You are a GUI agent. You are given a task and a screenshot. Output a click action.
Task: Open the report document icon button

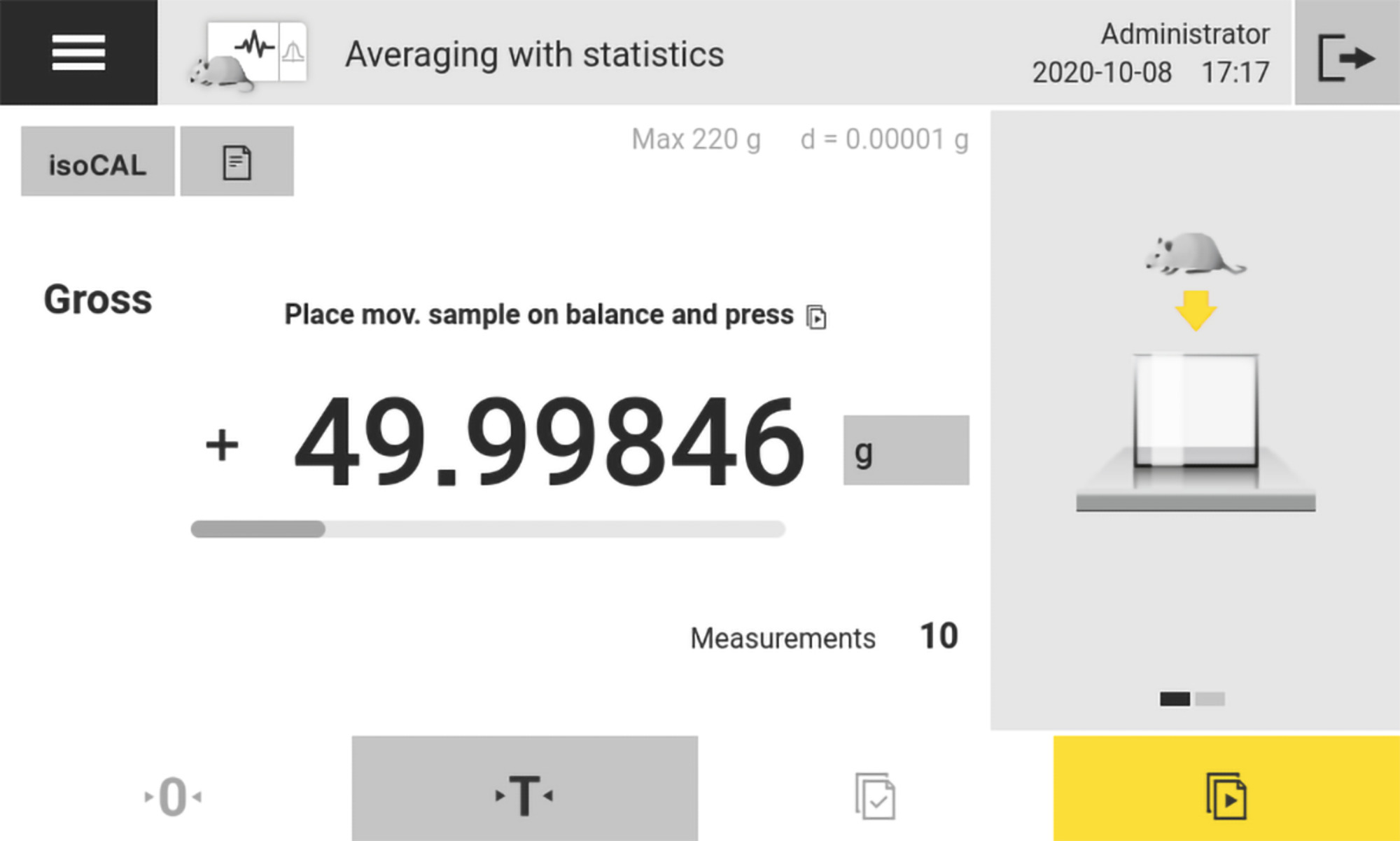point(237,162)
